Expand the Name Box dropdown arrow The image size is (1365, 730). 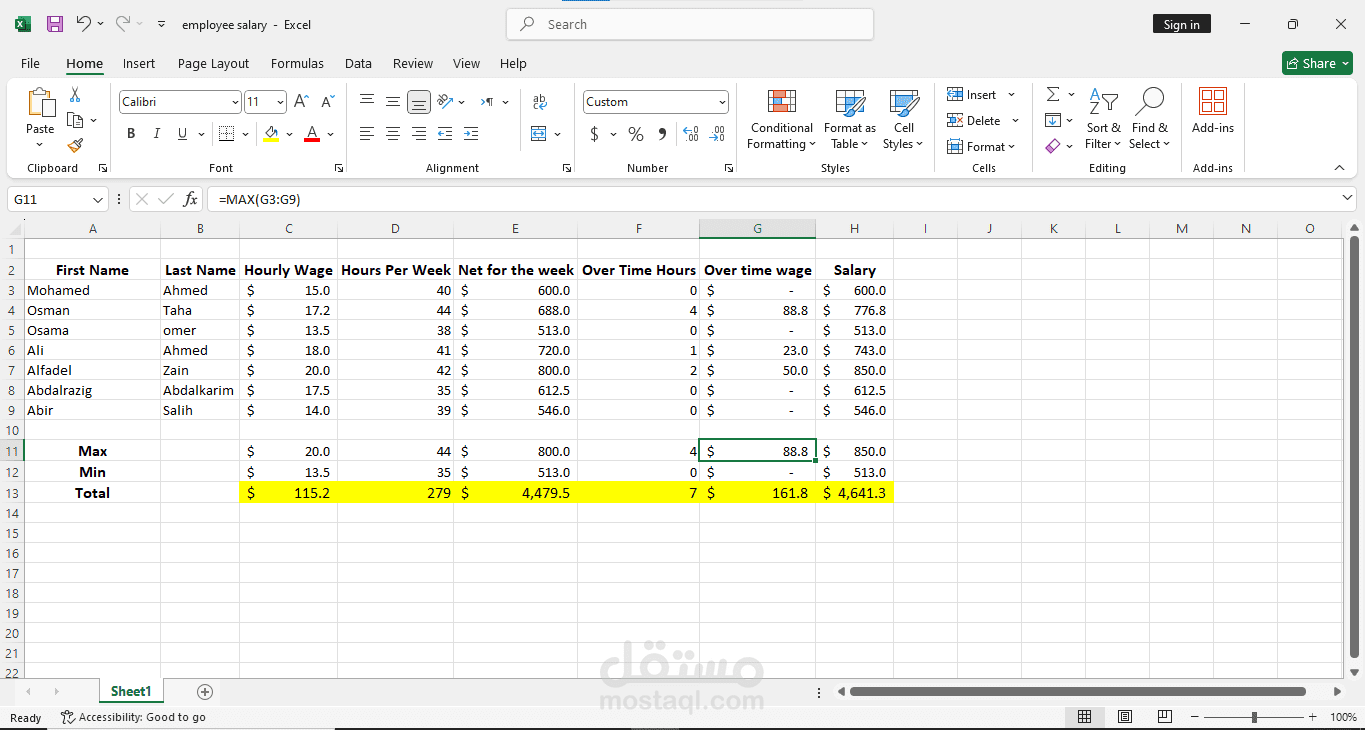click(98, 200)
